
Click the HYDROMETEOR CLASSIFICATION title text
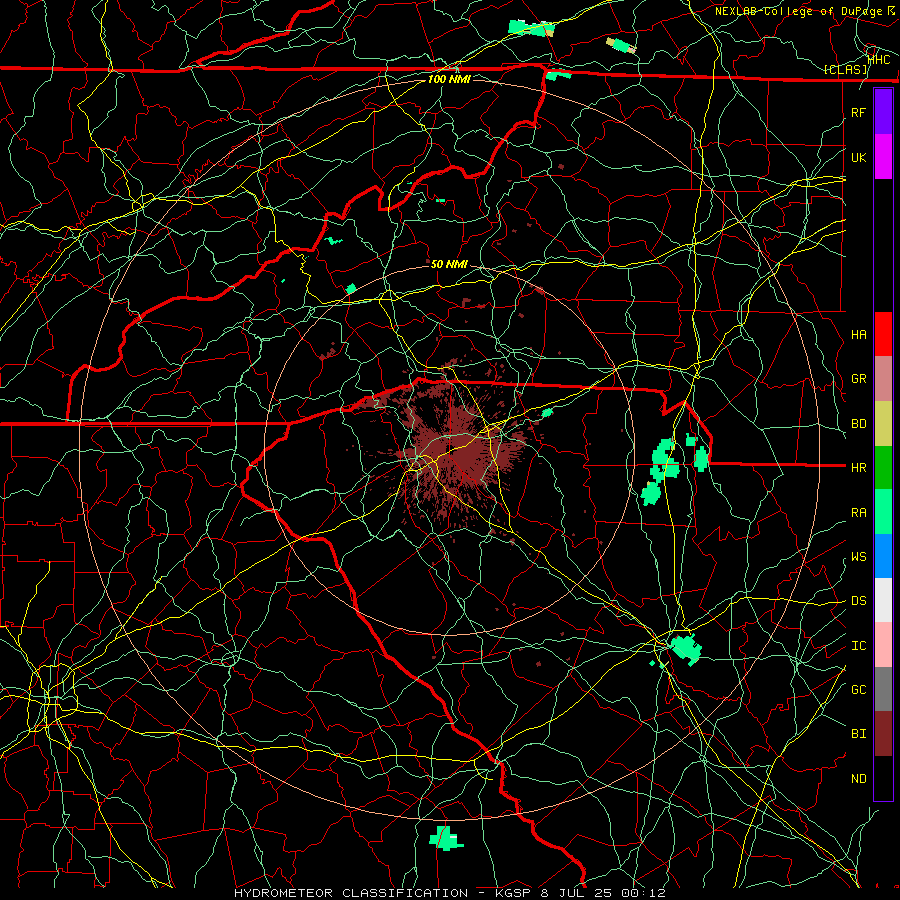351,893
